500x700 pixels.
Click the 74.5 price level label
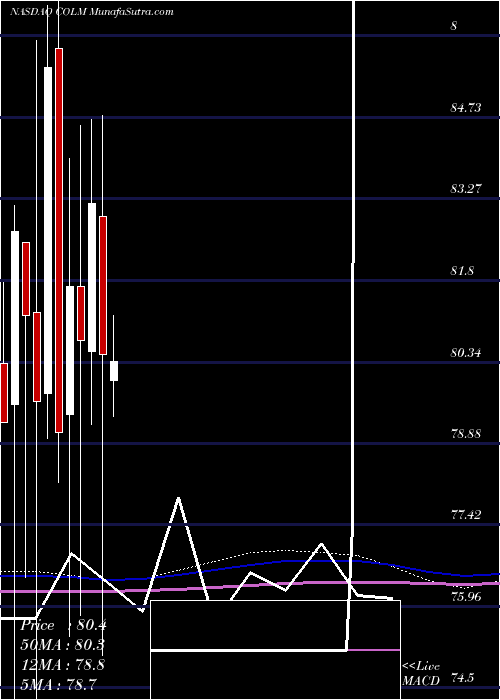[x=462, y=679]
